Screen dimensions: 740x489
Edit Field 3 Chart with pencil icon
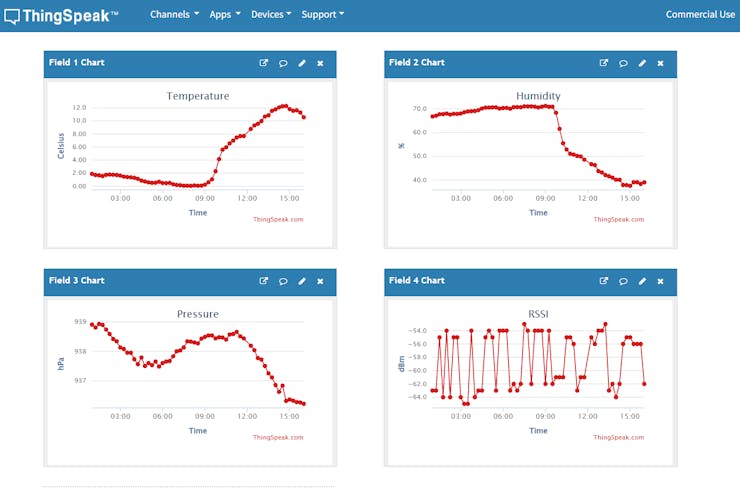[302, 281]
